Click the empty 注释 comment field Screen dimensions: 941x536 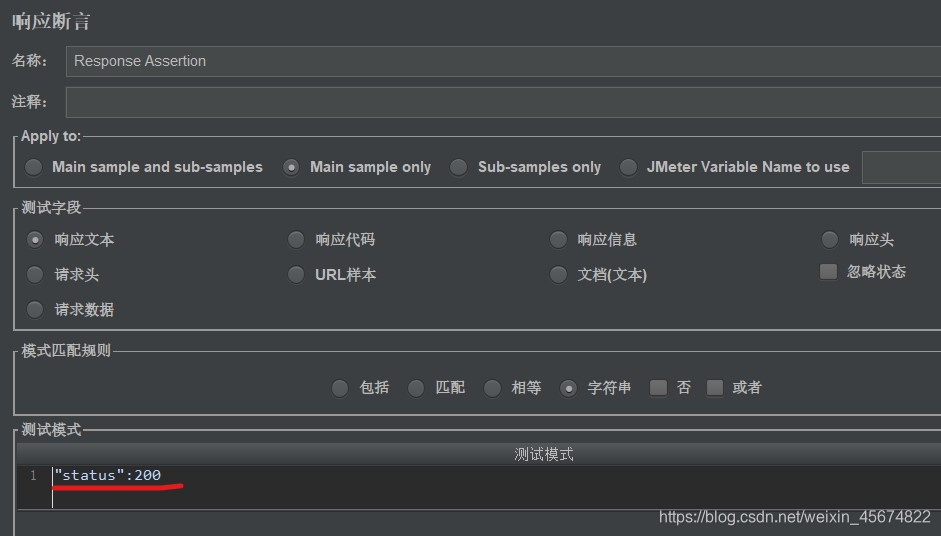point(503,102)
